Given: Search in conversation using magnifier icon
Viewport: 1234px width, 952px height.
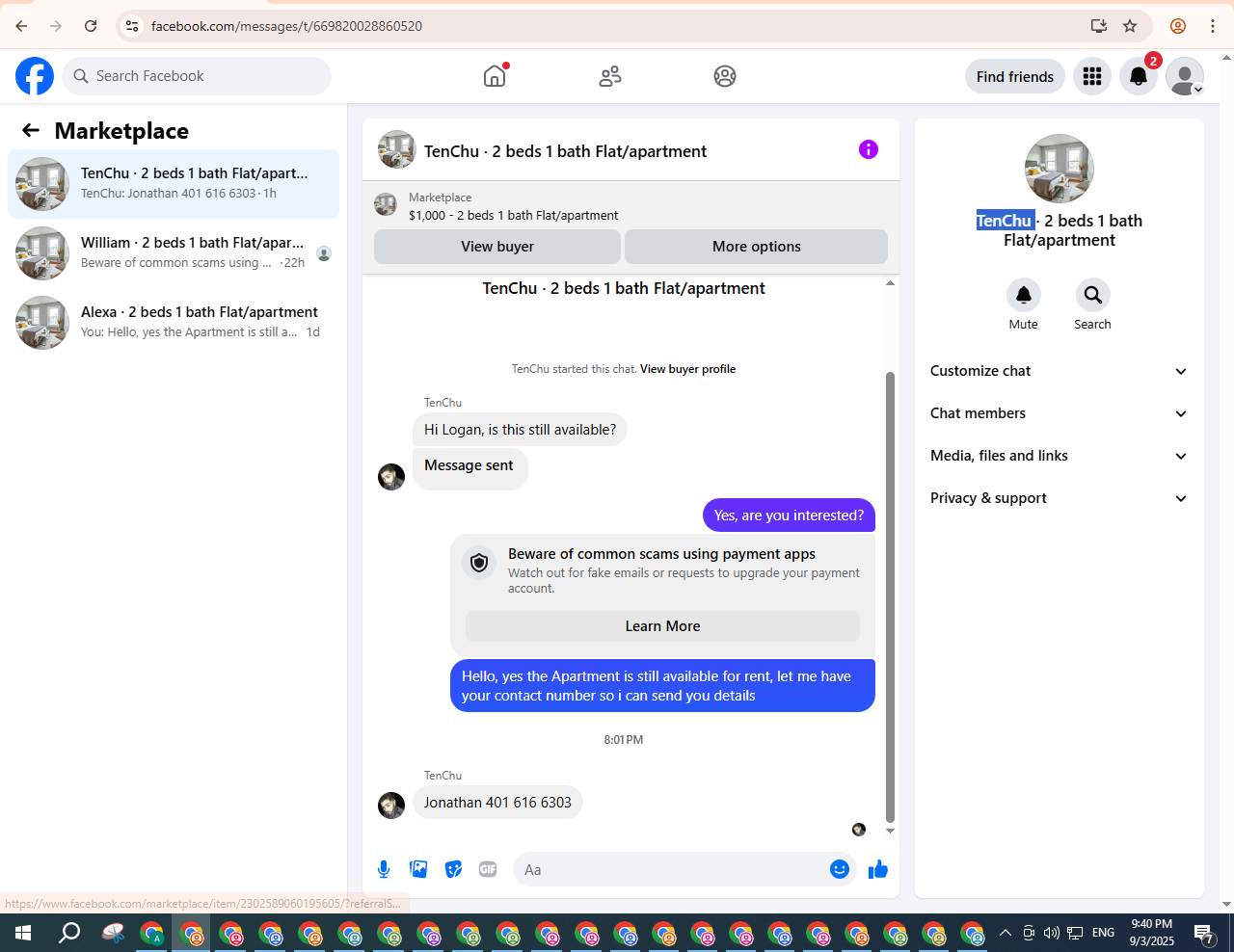Looking at the screenshot, I should [1092, 295].
